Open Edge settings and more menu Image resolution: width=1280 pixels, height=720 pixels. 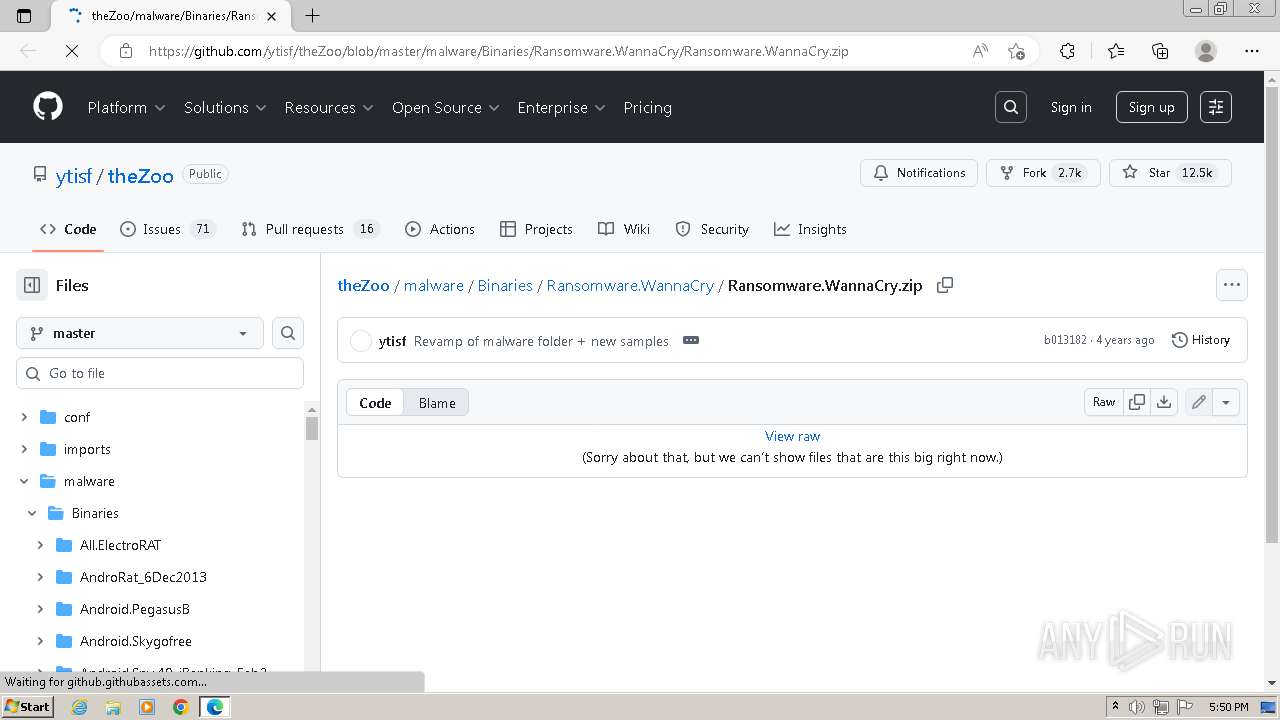1252,51
